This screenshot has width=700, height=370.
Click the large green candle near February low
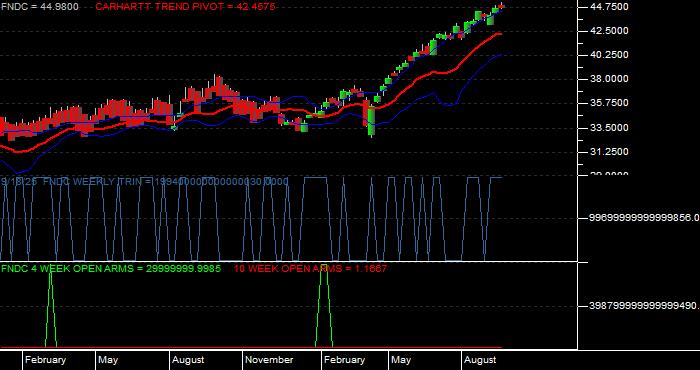tap(371, 121)
